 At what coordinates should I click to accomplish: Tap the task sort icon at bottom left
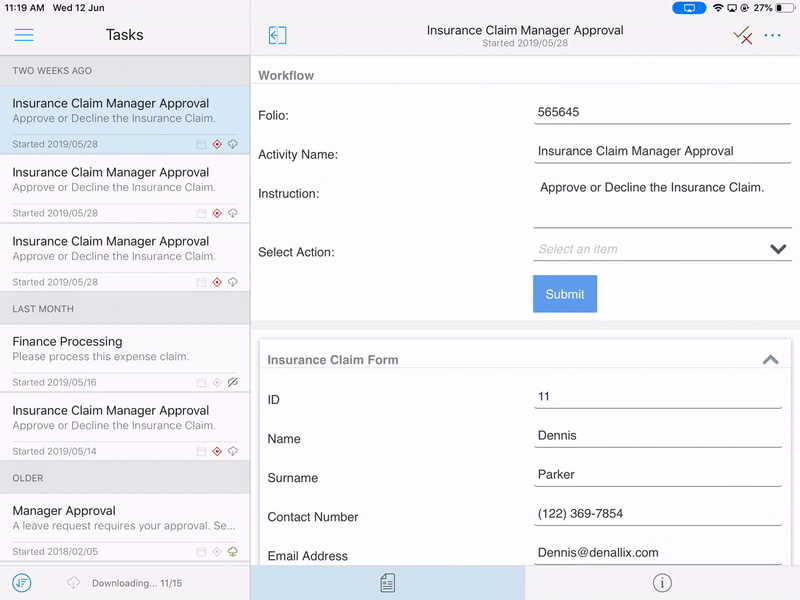point(22,583)
